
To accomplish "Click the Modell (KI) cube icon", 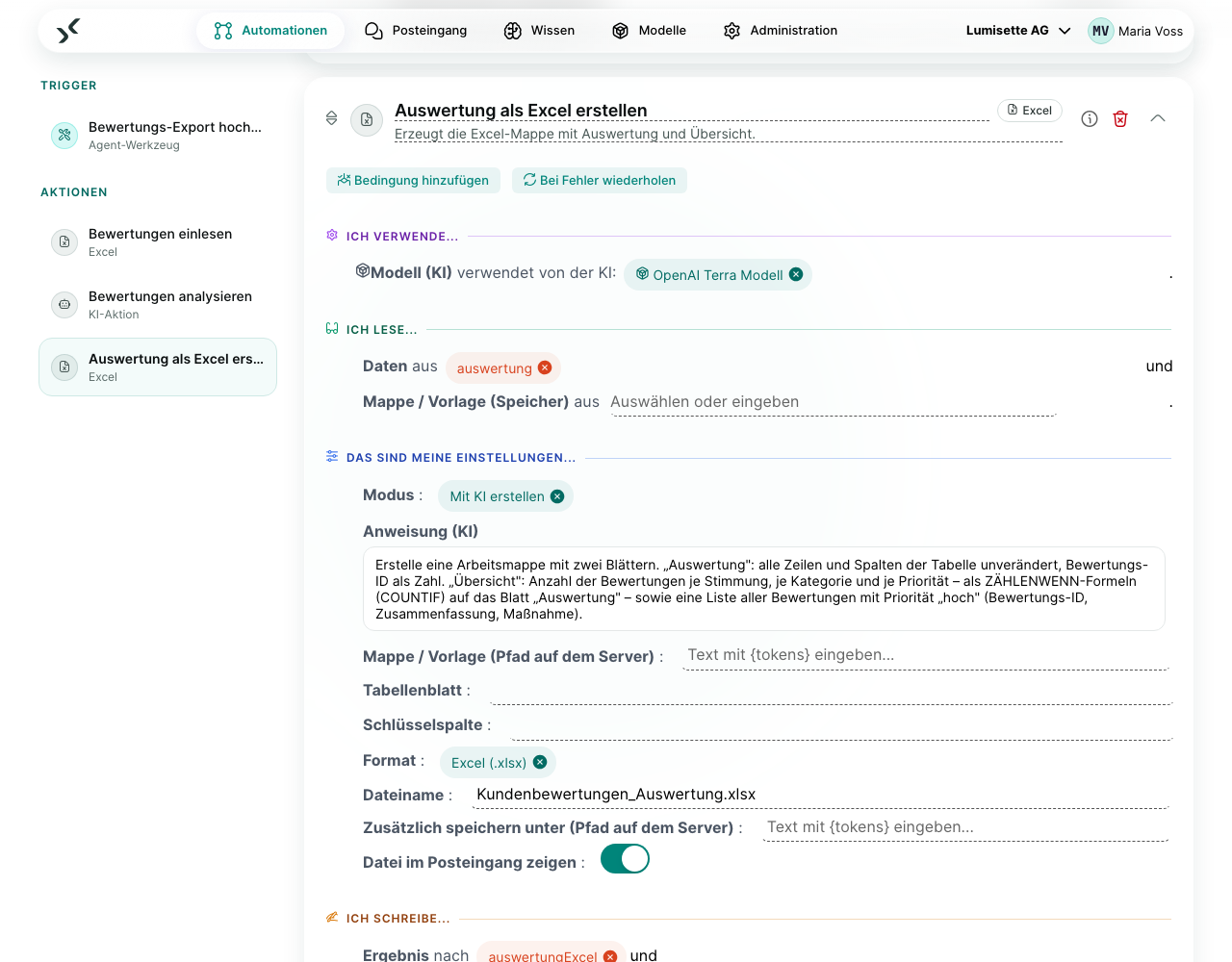I will (363, 271).
